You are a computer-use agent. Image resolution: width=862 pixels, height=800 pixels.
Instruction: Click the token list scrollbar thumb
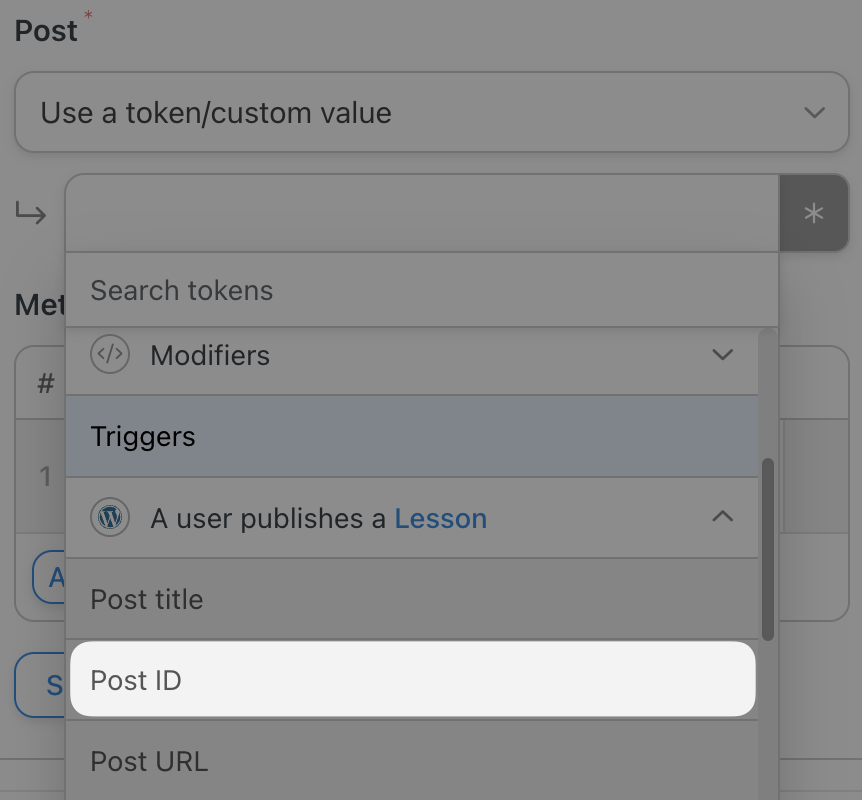click(x=767, y=548)
